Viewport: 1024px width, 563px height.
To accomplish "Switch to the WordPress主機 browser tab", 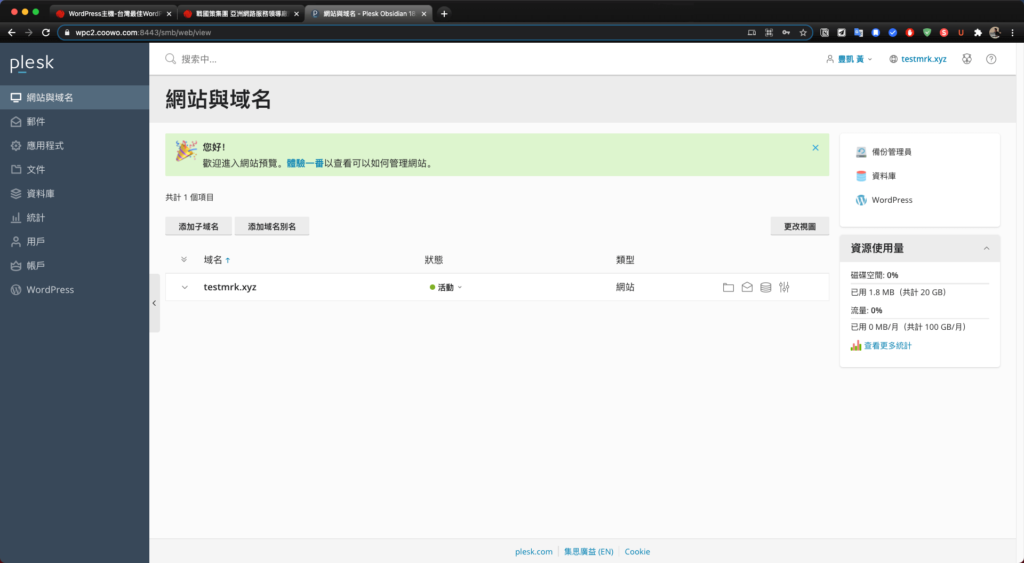I will coord(113,13).
